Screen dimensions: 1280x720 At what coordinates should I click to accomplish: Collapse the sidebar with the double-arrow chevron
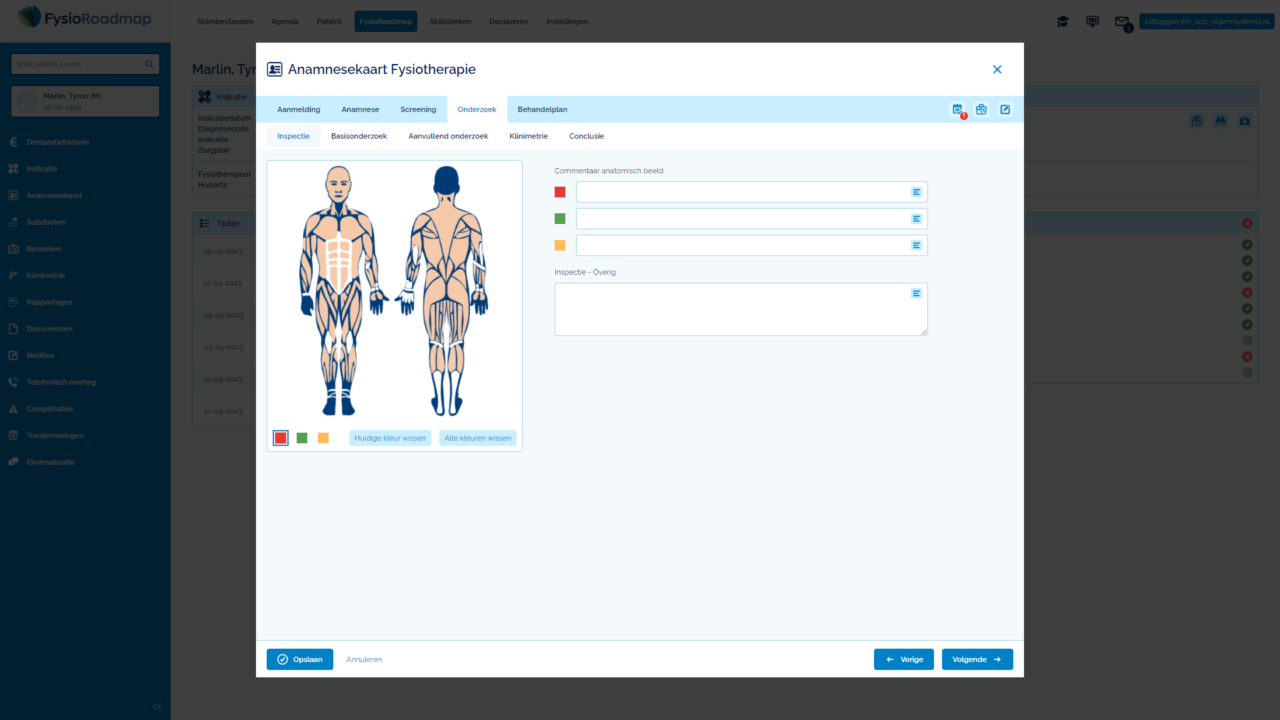tap(157, 706)
